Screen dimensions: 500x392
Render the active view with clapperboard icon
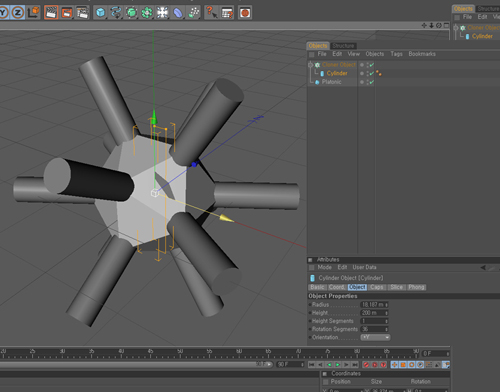[x=51, y=13]
